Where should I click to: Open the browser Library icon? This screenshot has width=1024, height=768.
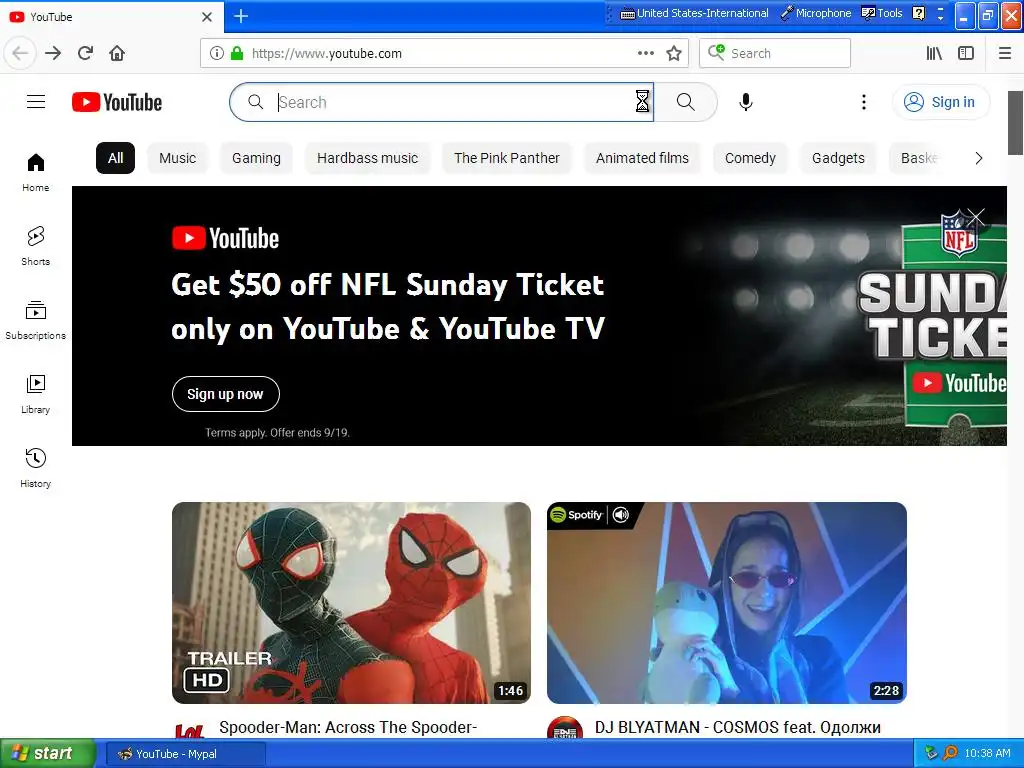coord(934,53)
